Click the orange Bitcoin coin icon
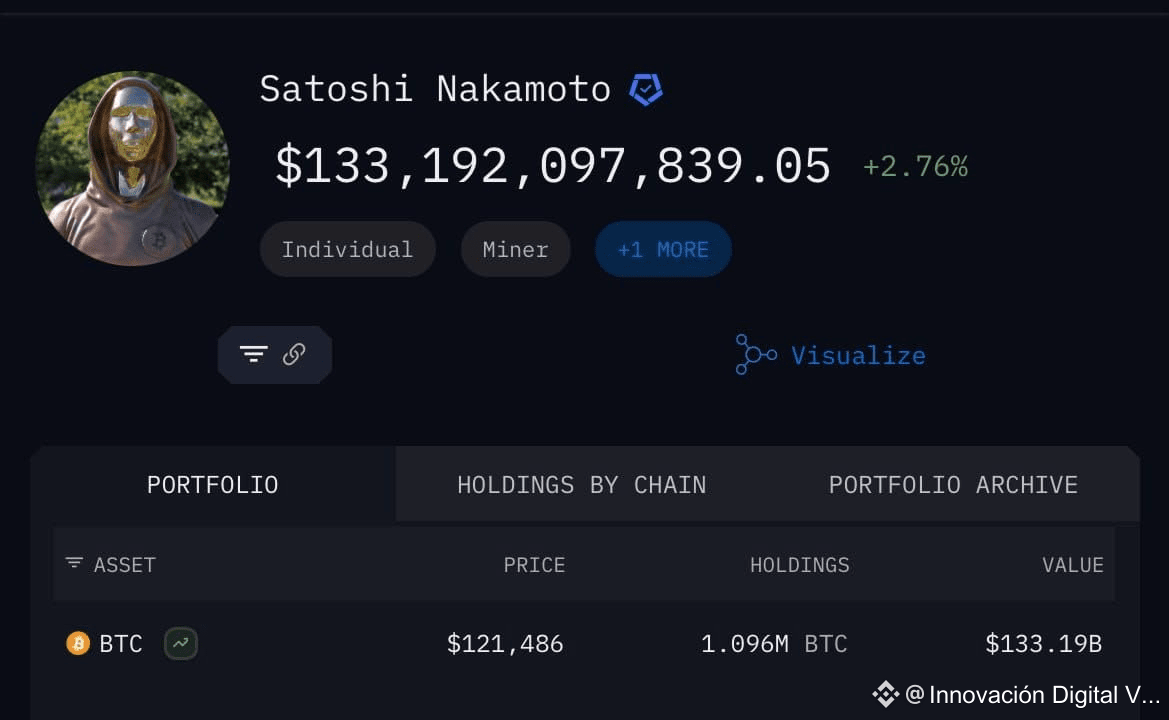1169x720 pixels. (78, 642)
